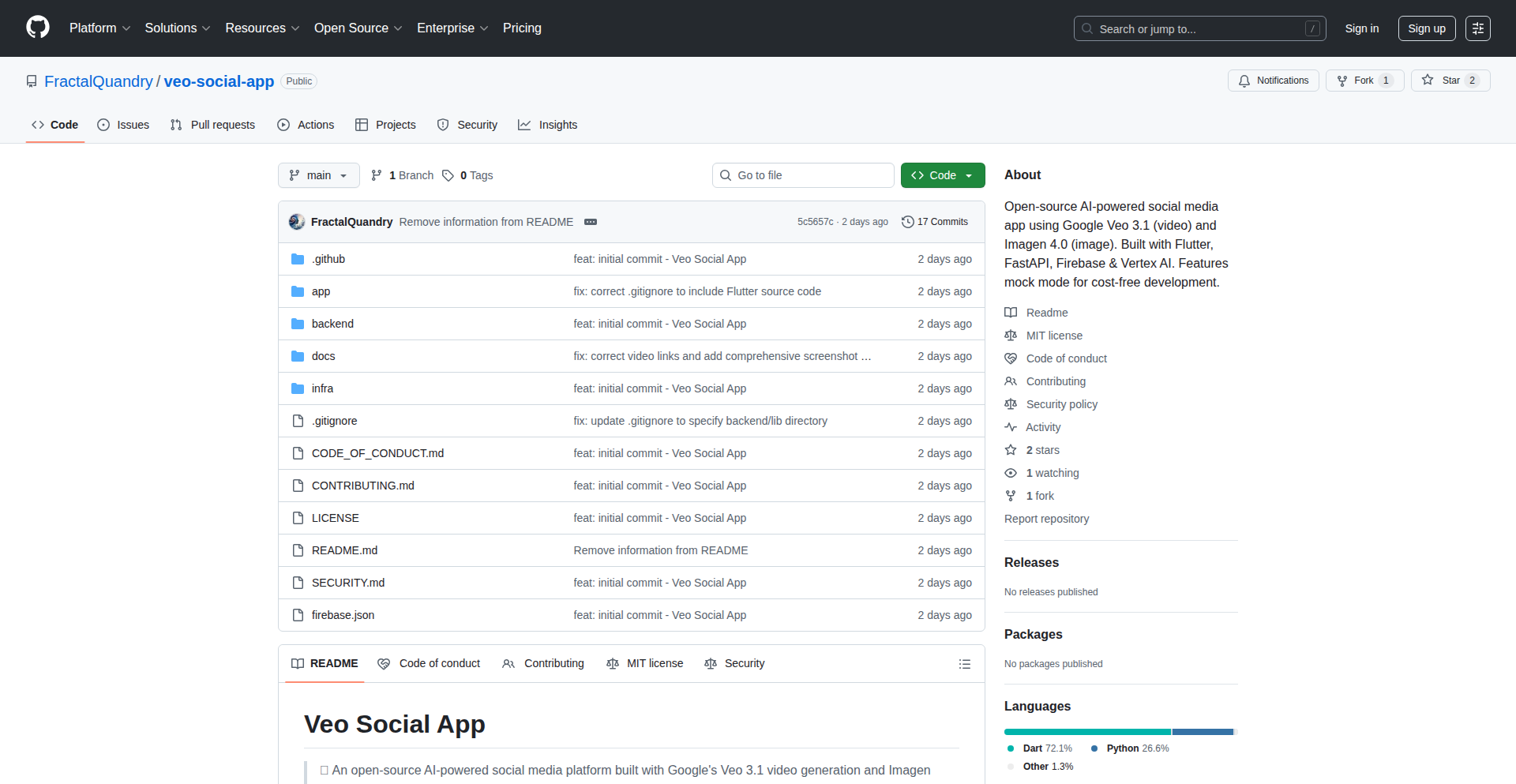The height and width of the screenshot is (784, 1516).
Task: Click the Dart segment in languages bar
Action: [x=1086, y=732]
